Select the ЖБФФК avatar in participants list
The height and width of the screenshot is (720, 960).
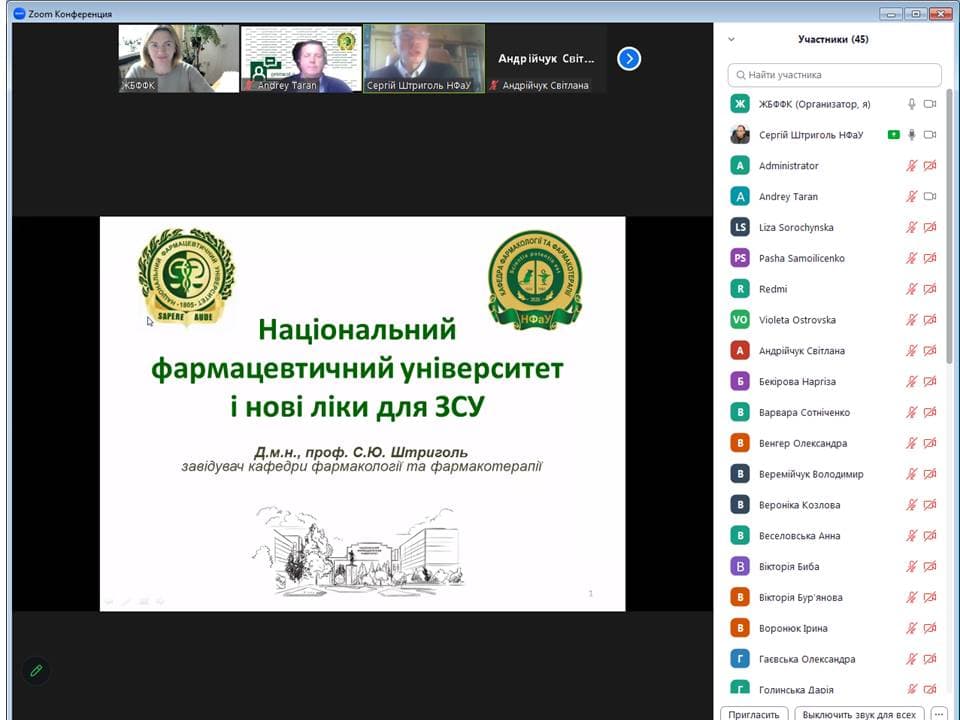pyautogui.click(x=740, y=103)
